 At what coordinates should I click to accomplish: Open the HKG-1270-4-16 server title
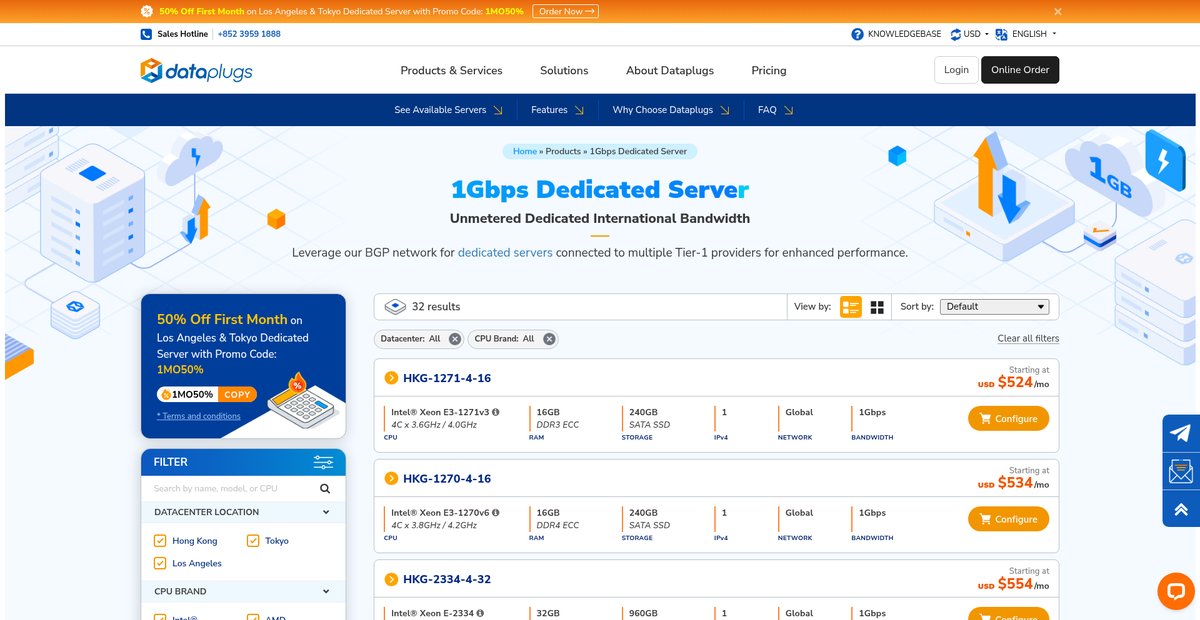pyautogui.click(x=447, y=479)
